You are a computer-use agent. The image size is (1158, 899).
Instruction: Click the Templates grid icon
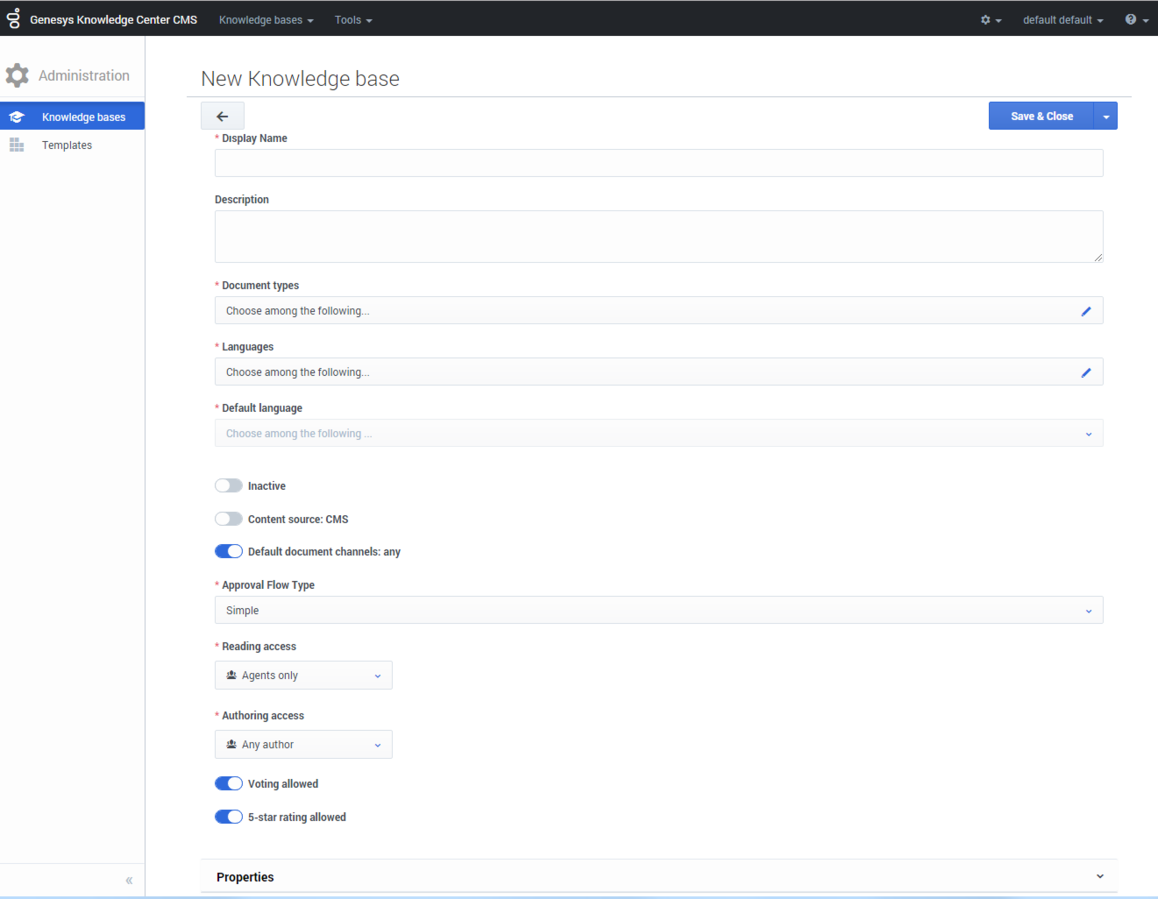(16, 145)
